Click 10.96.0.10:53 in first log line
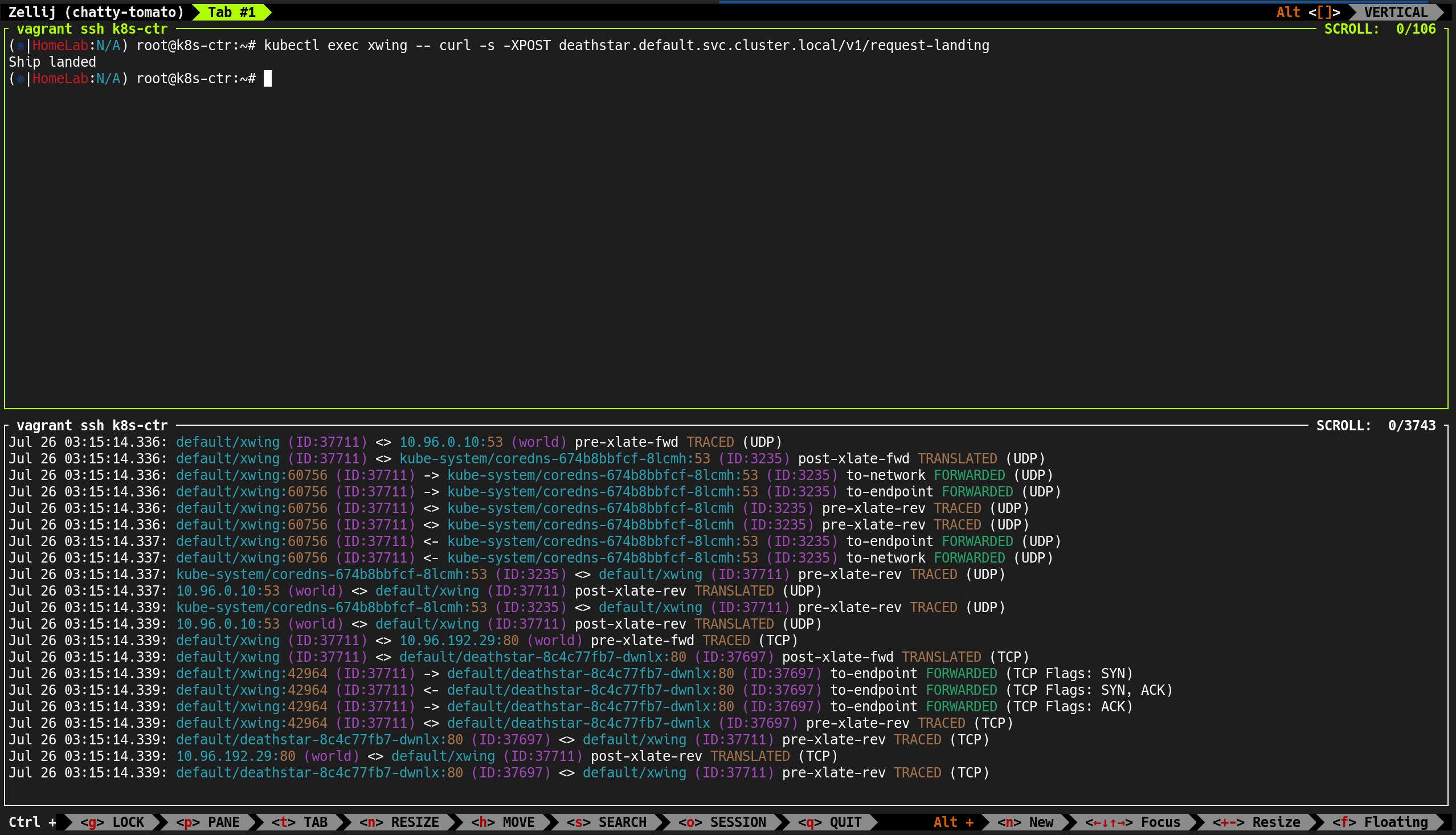This screenshot has width=1456, height=835. click(x=451, y=442)
